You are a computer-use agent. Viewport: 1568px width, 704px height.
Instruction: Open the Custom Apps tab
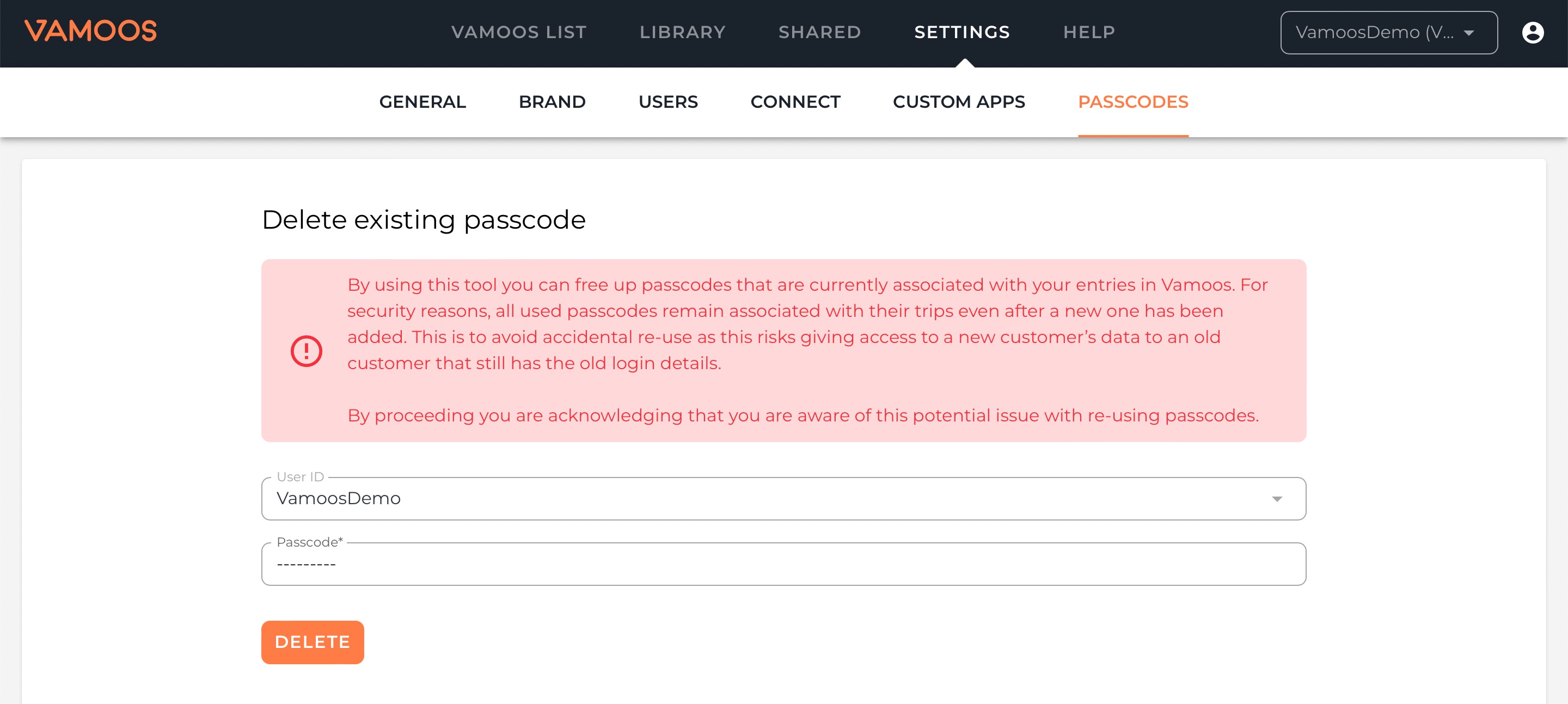pos(959,102)
